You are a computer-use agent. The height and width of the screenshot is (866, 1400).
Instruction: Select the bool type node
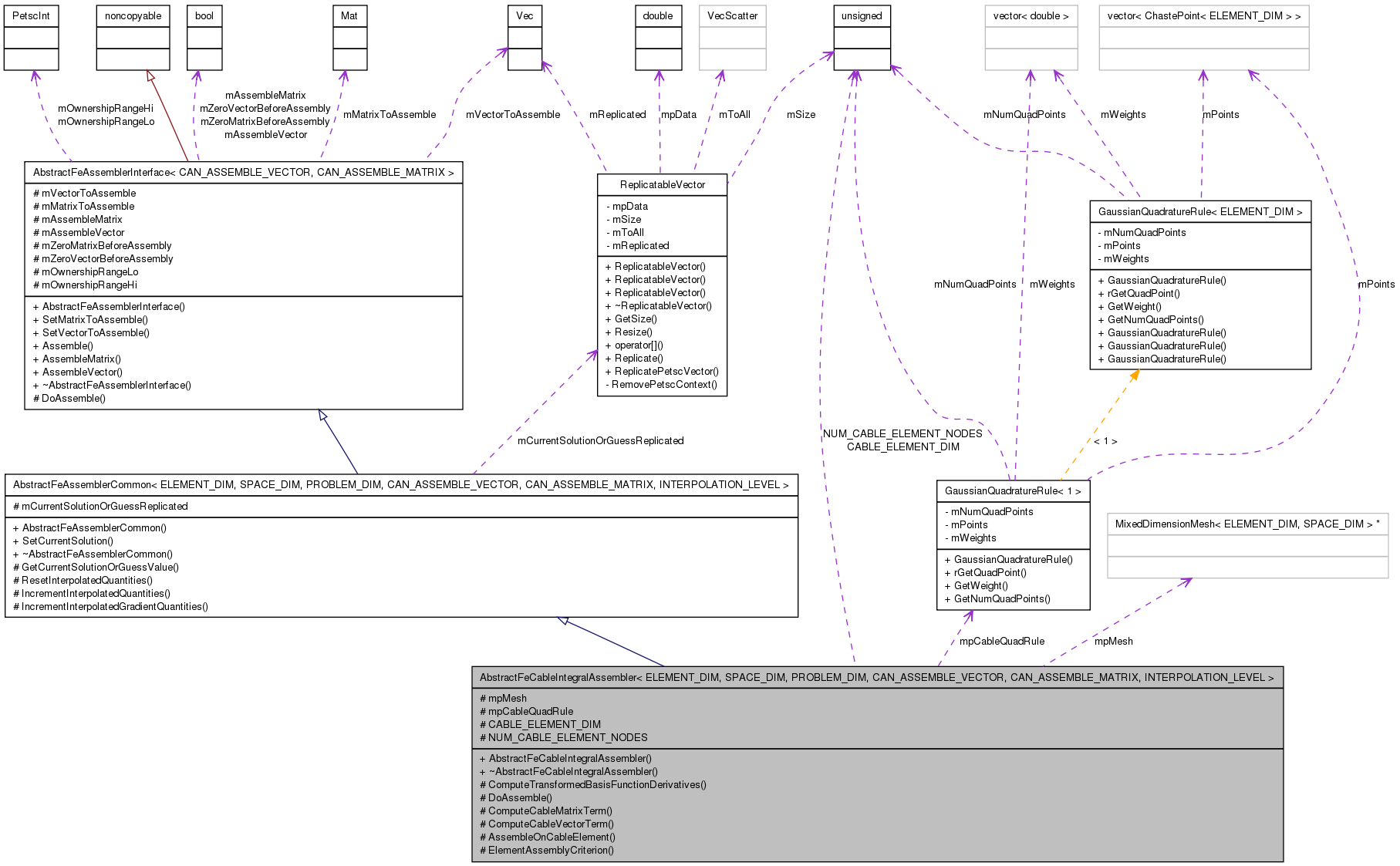pyautogui.click(x=204, y=38)
